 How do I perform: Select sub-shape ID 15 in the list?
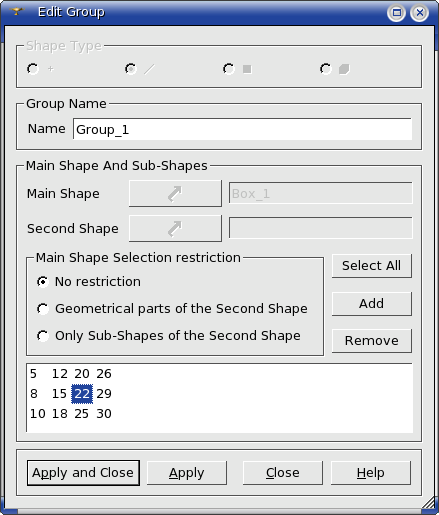[x=60, y=394]
